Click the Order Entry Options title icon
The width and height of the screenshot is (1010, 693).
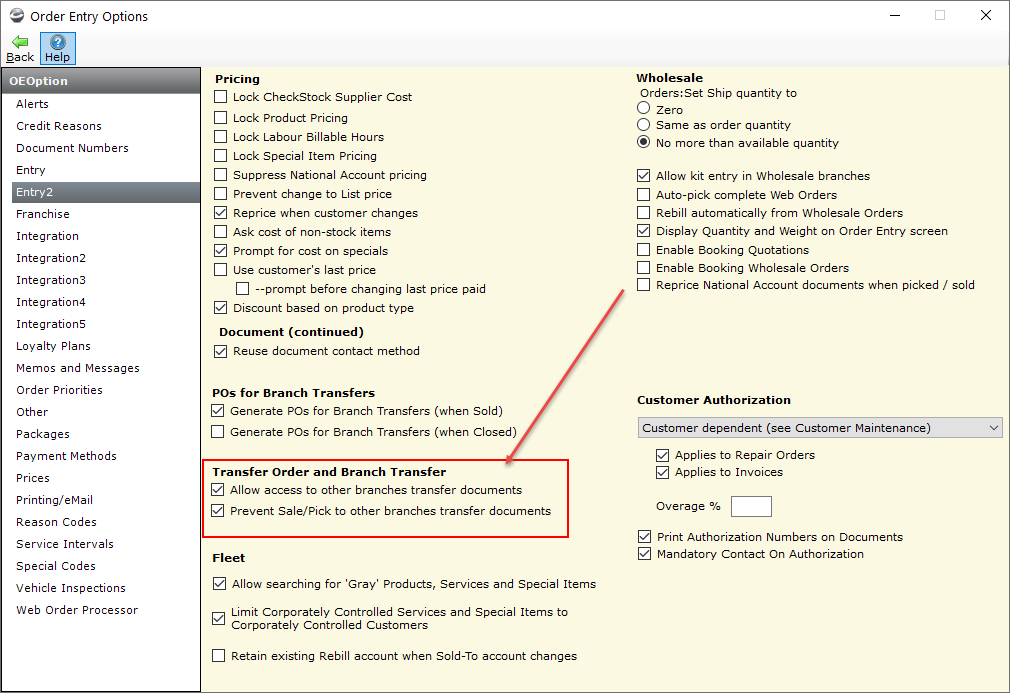(17, 15)
